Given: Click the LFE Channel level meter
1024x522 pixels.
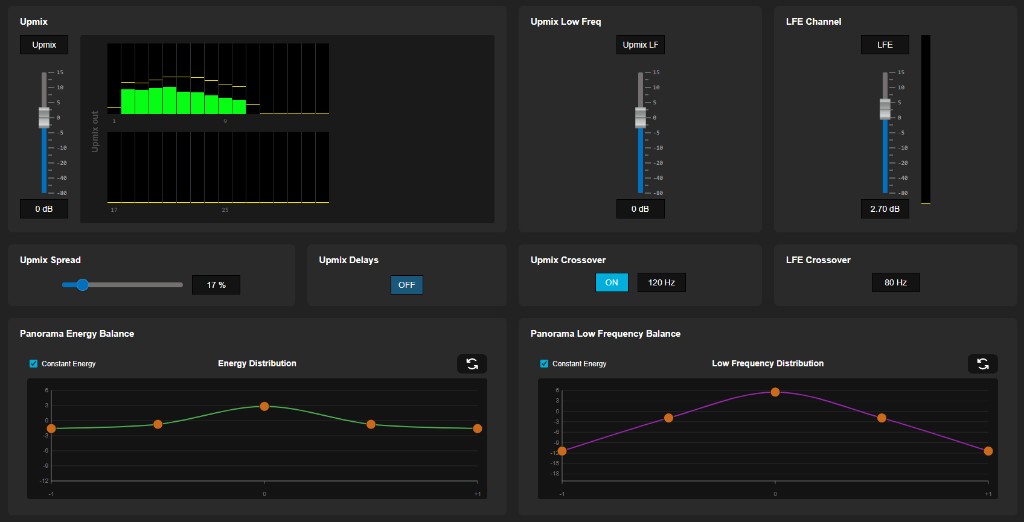Looking at the screenshot, I should (925, 120).
